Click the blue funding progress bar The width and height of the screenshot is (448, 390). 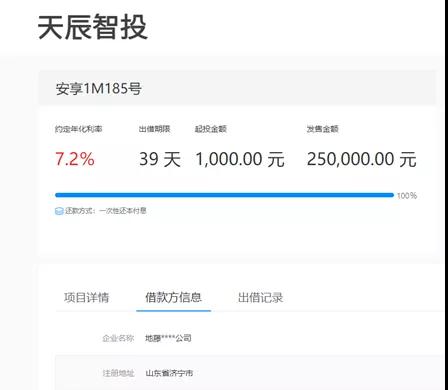[x=224, y=195]
